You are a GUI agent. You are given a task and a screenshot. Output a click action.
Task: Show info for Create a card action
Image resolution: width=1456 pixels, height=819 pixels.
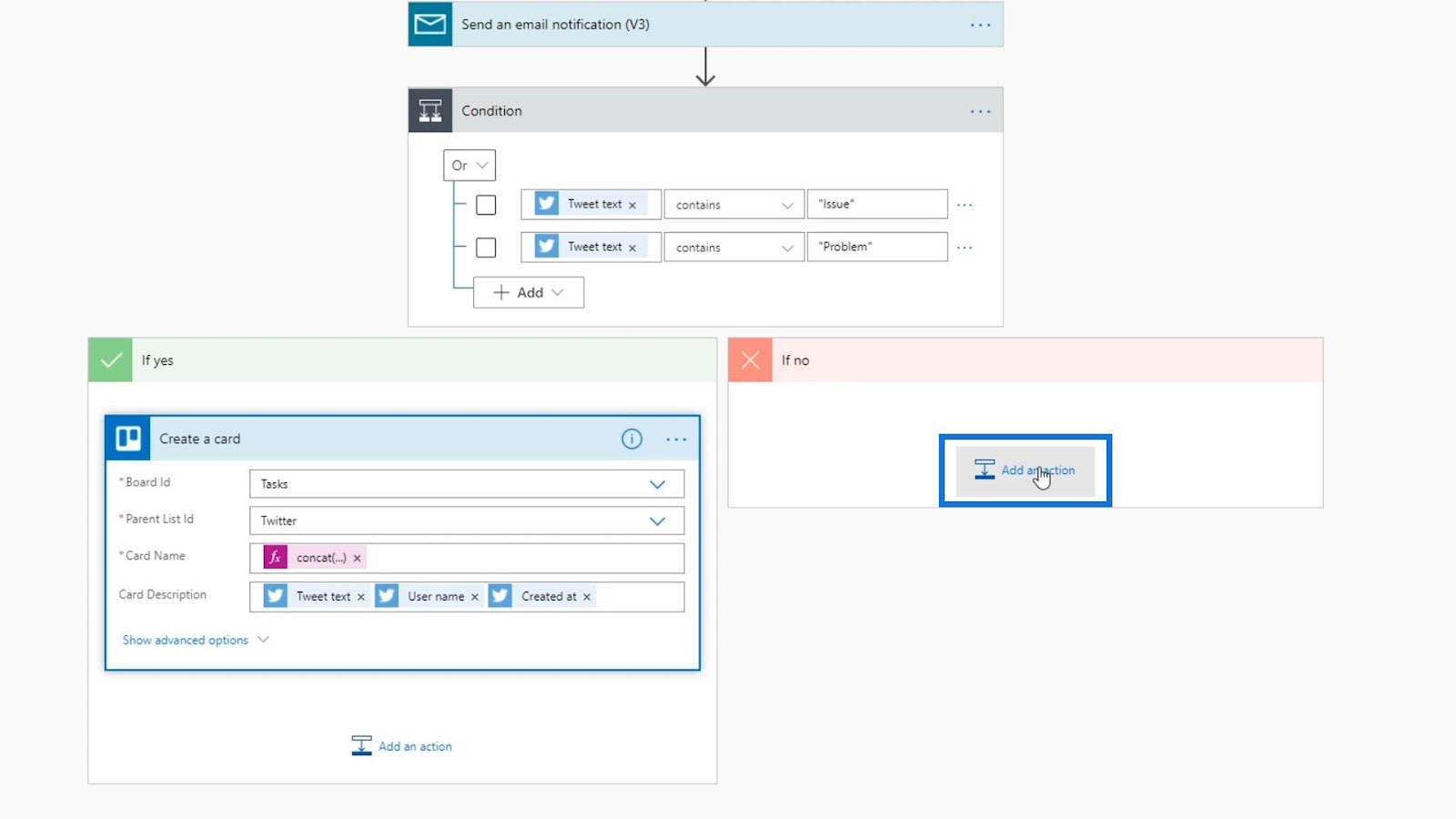pyautogui.click(x=632, y=439)
